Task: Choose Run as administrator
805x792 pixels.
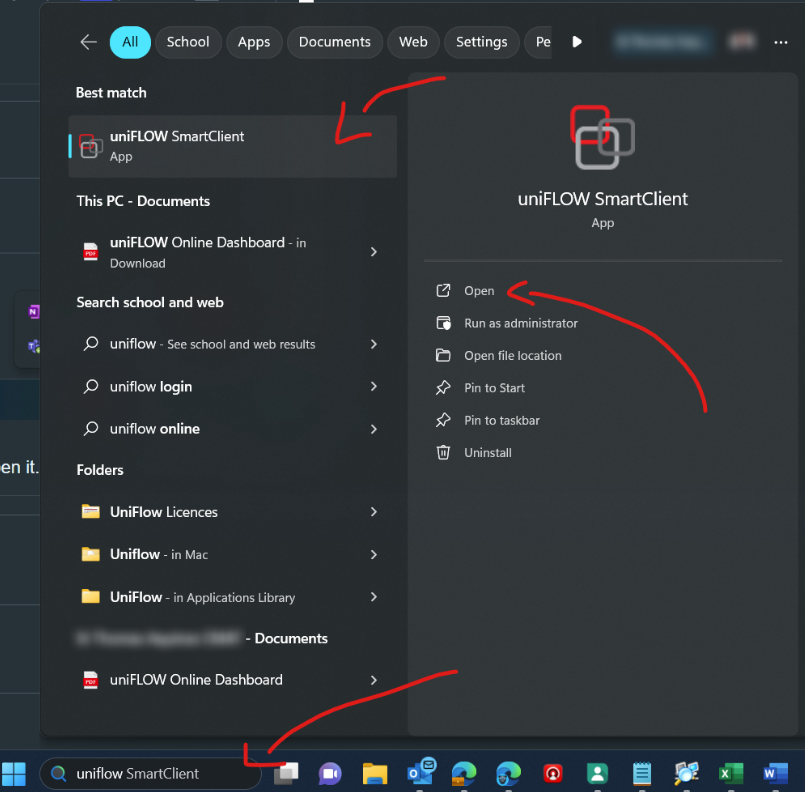Action: pos(521,323)
